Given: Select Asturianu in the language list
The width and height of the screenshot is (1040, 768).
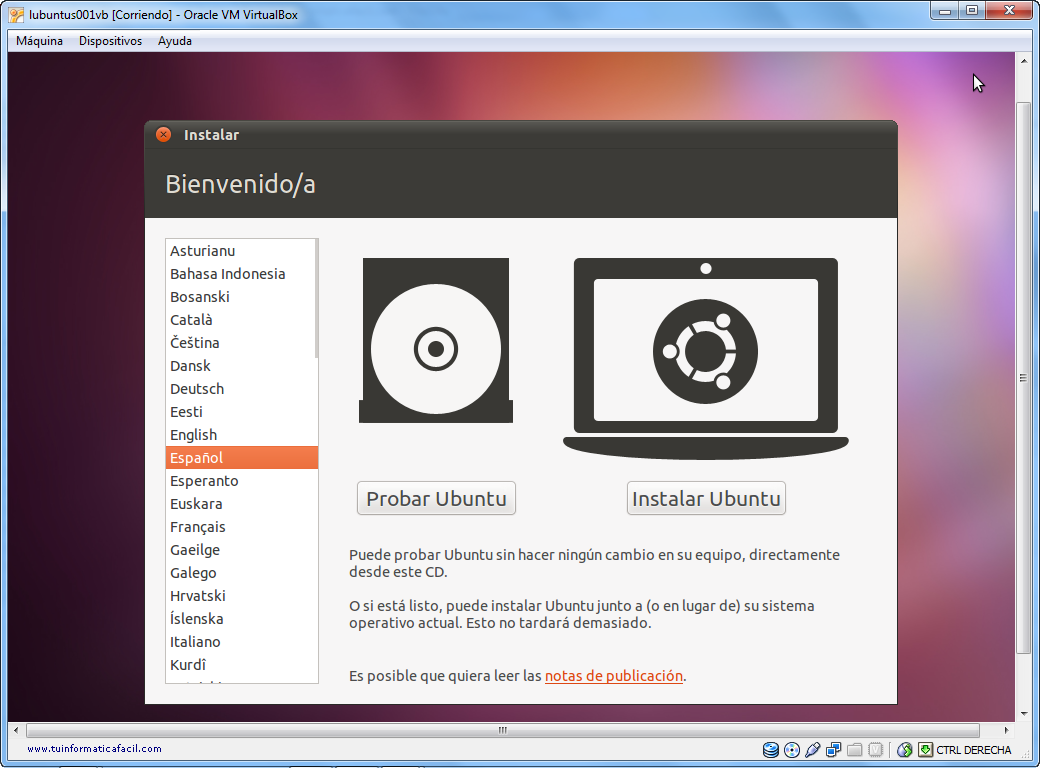Looking at the screenshot, I should (x=241, y=251).
